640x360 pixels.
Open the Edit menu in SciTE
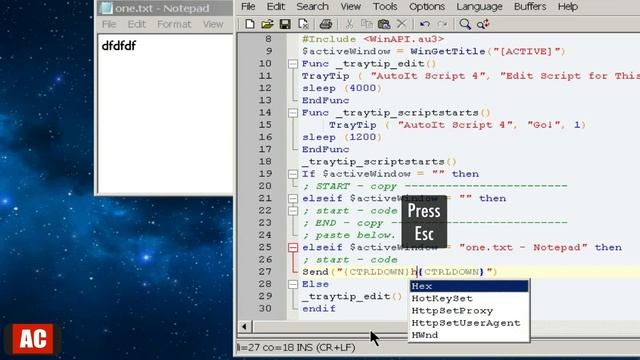tap(276, 7)
